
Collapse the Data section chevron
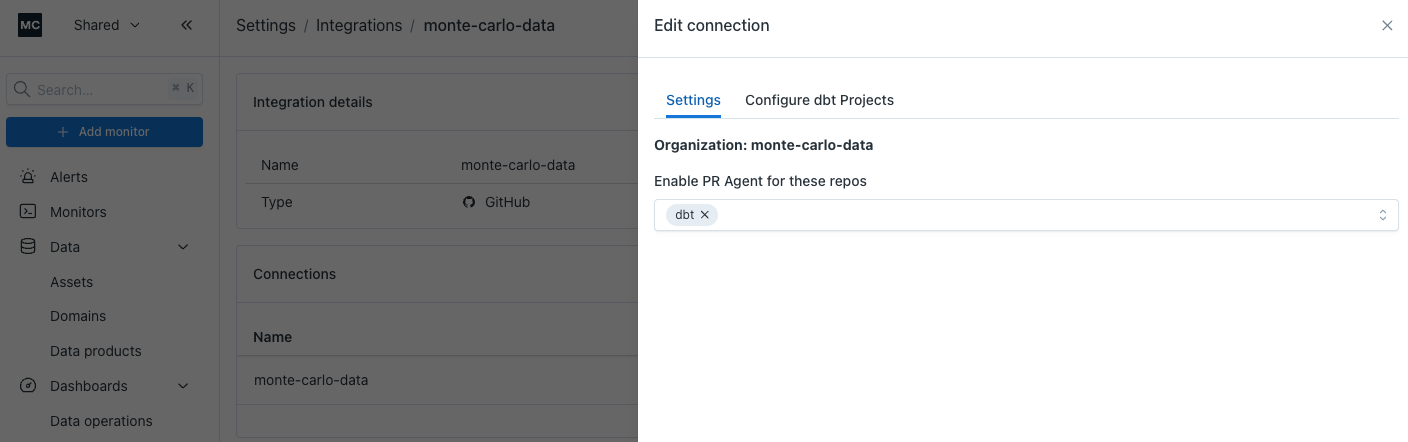pos(183,247)
